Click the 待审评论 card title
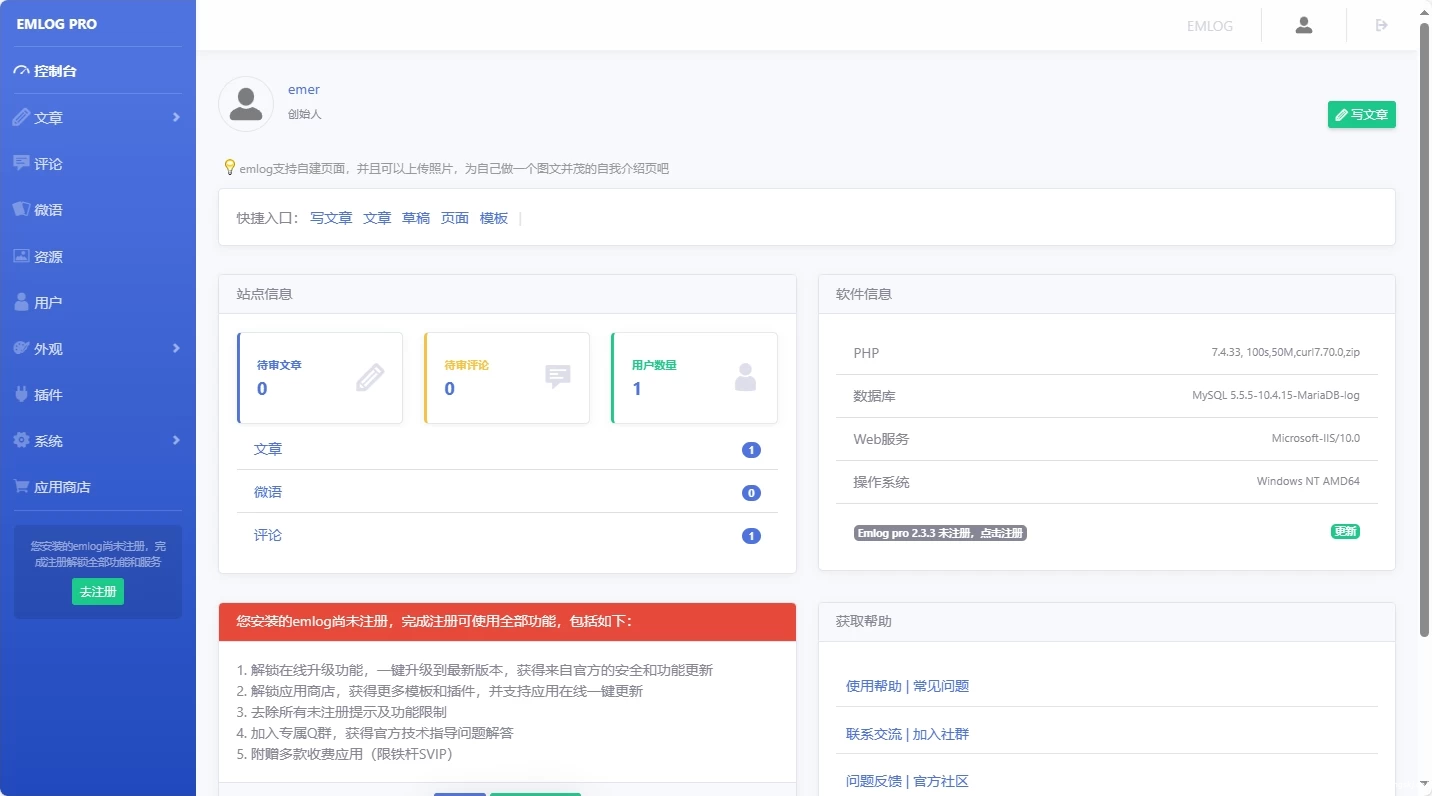 click(467, 365)
